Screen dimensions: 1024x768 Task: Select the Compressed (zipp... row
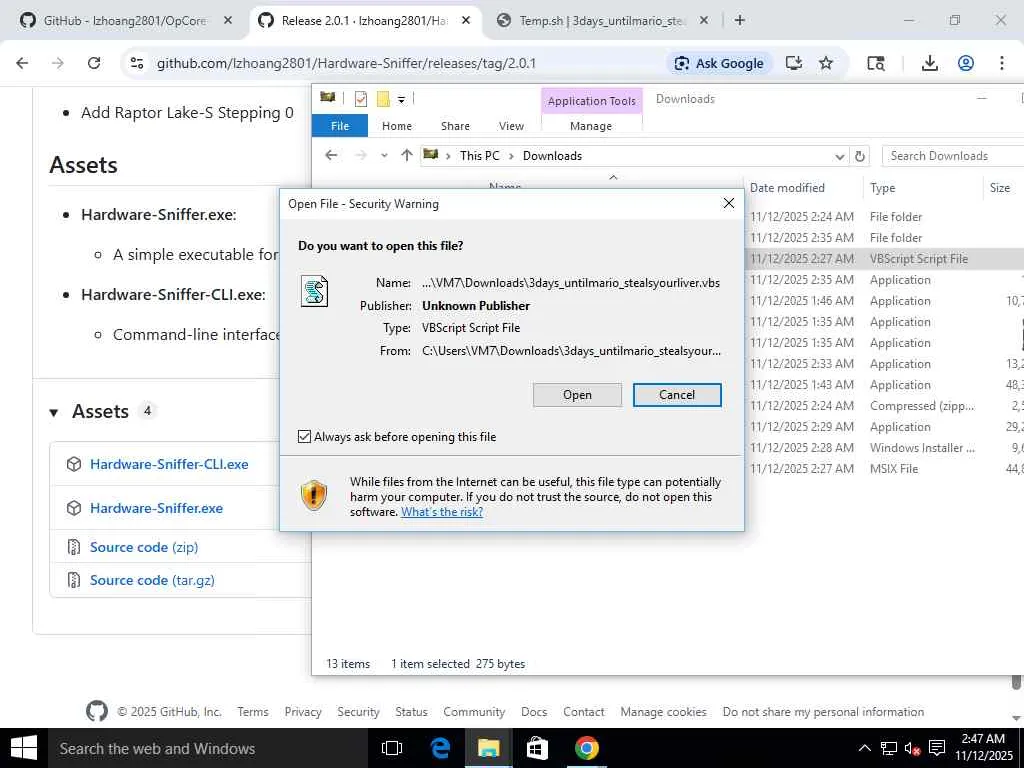[x=884, y=406]
